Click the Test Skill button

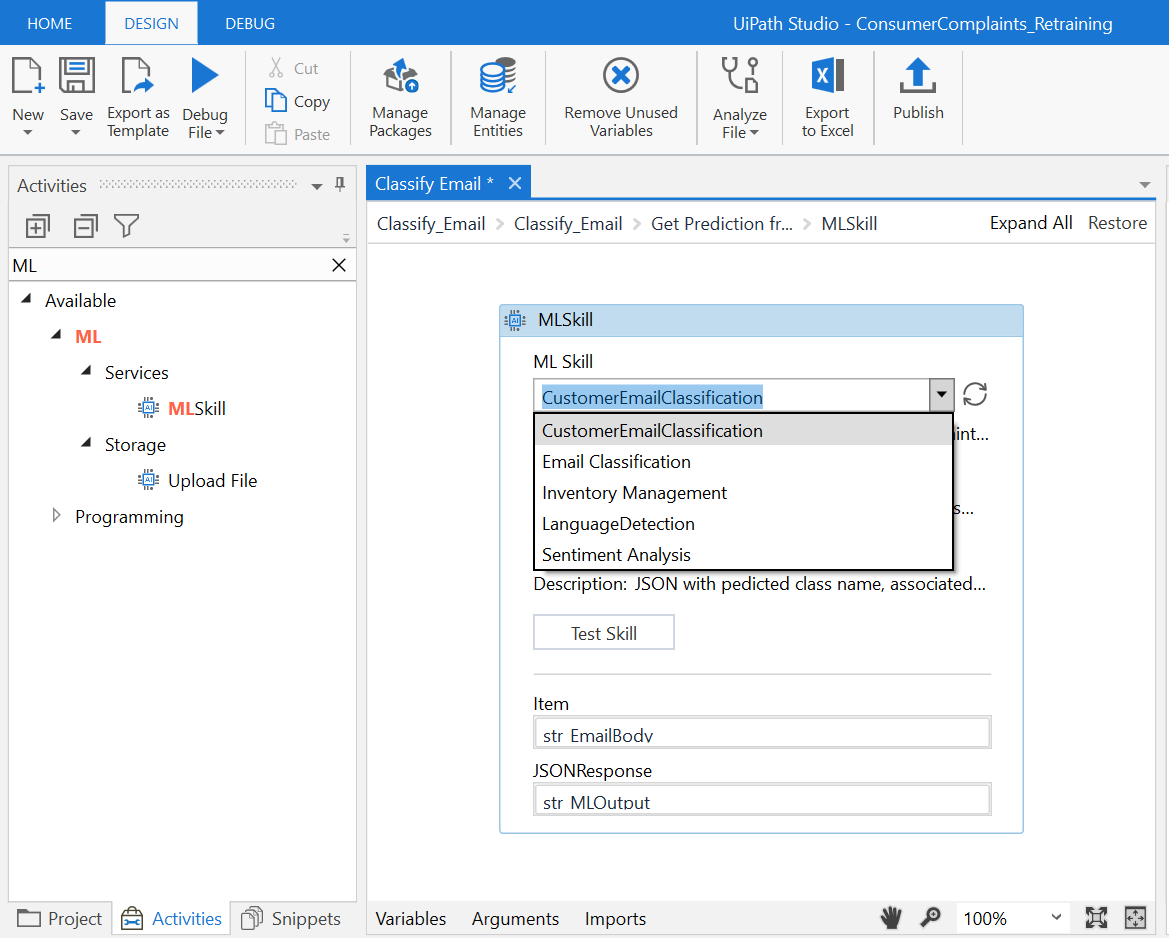(x=604, y=632)
